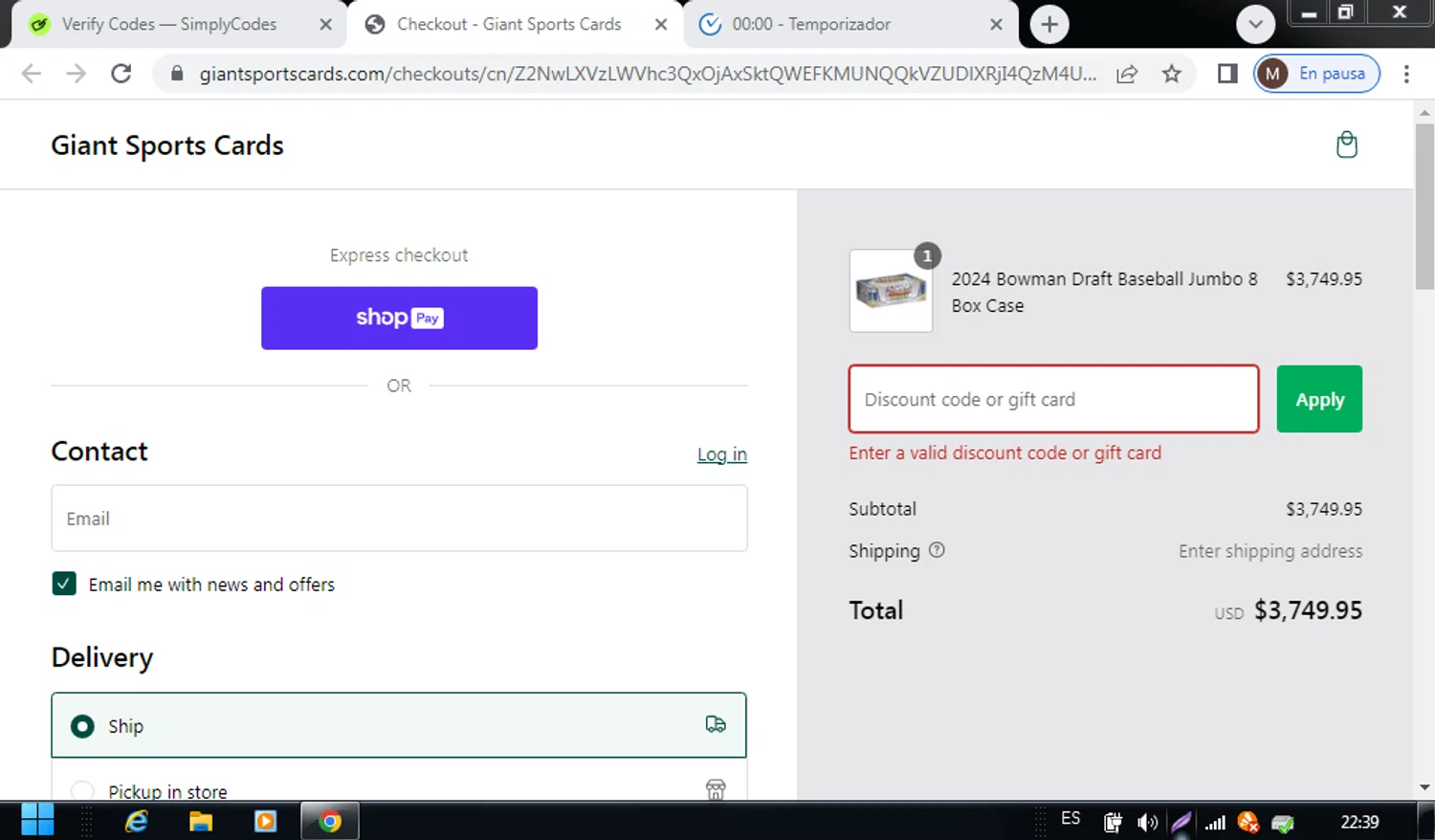Toggle Email me with news and offers

64,584
